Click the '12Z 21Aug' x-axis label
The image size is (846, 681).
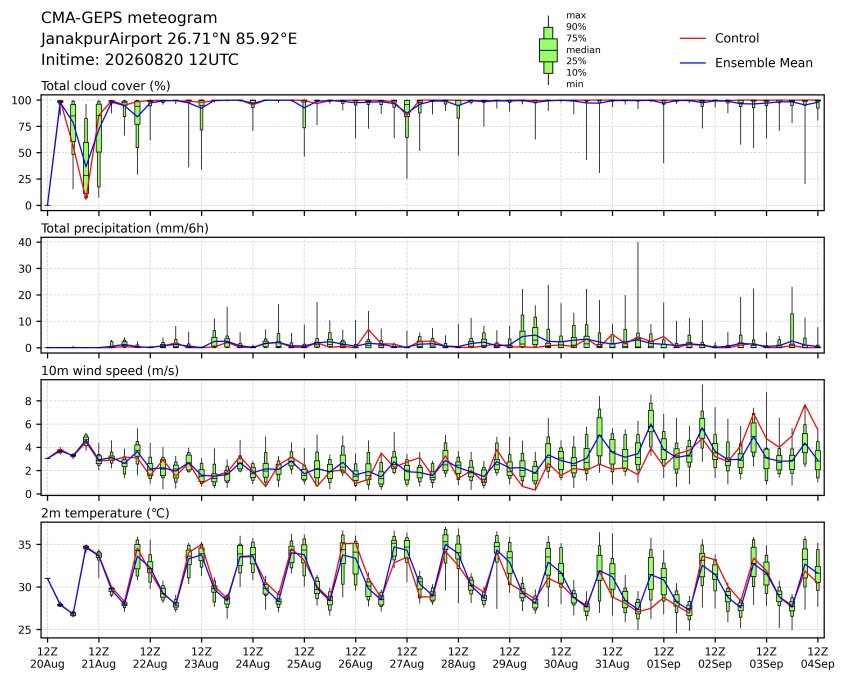click(98, 658)
